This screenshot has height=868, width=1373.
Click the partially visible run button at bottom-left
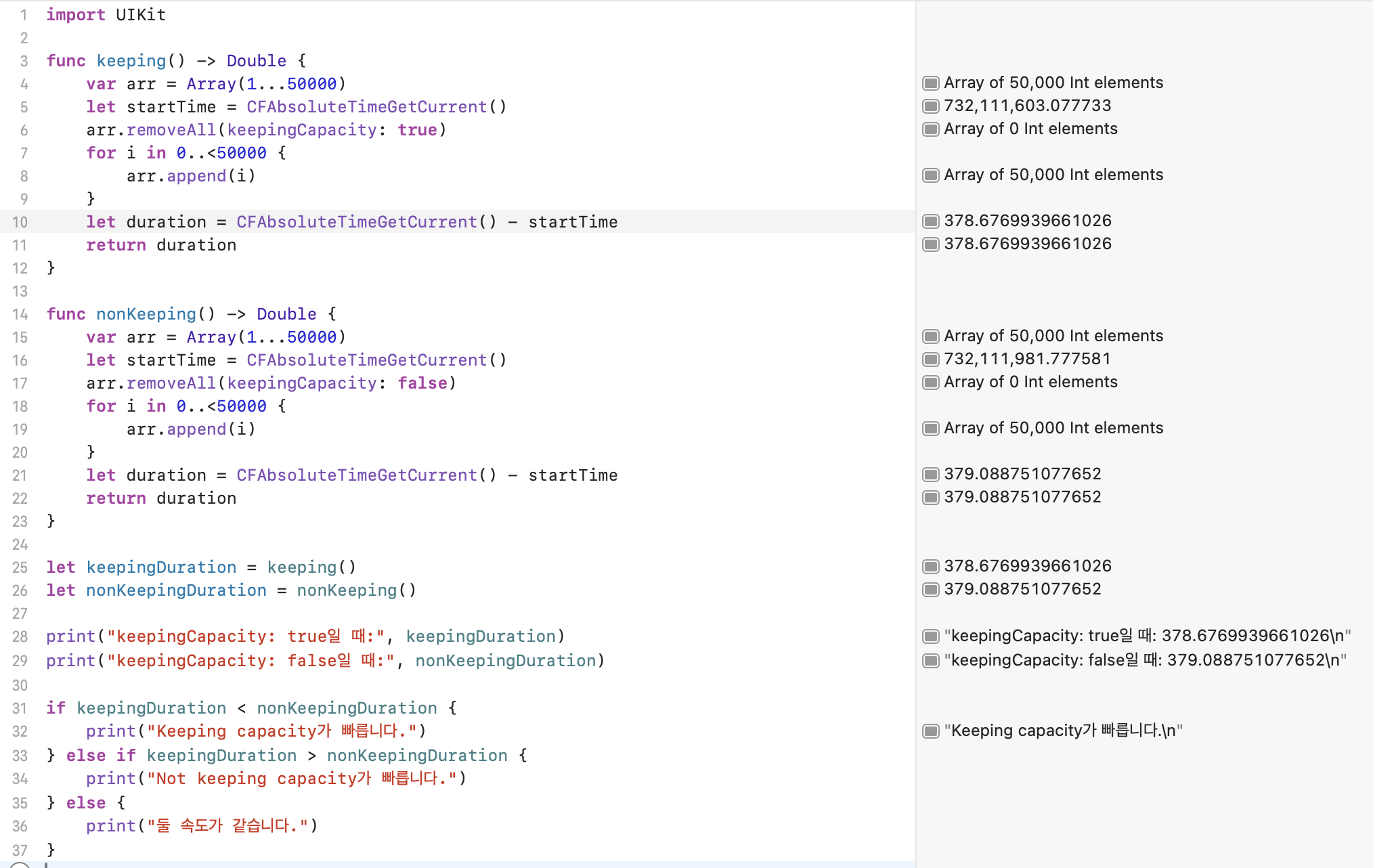pos(19,865)
